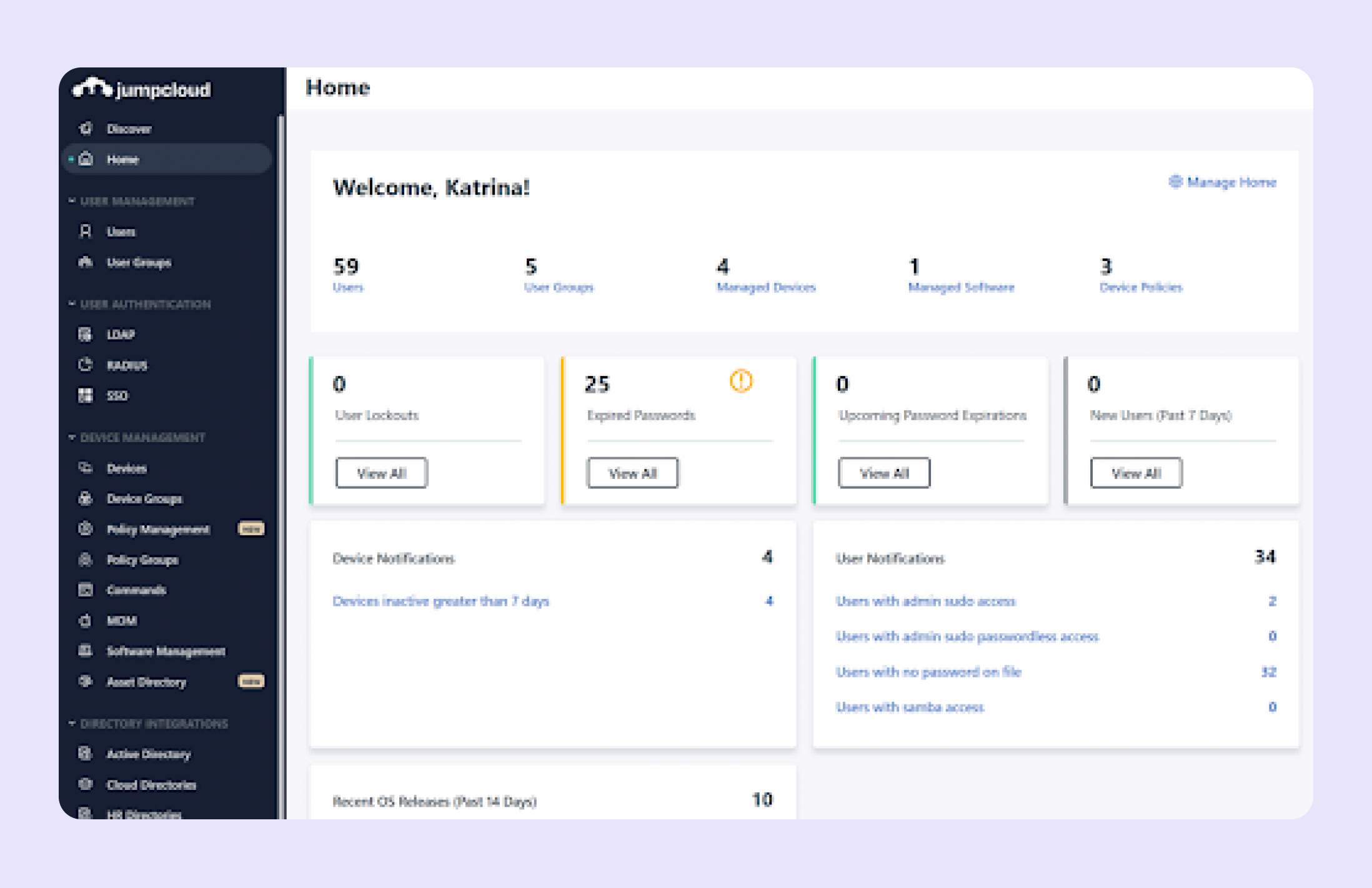This screenshot has width=1372, height=888.
Task: Open the Software Management menu label
Action: point(166,651)
